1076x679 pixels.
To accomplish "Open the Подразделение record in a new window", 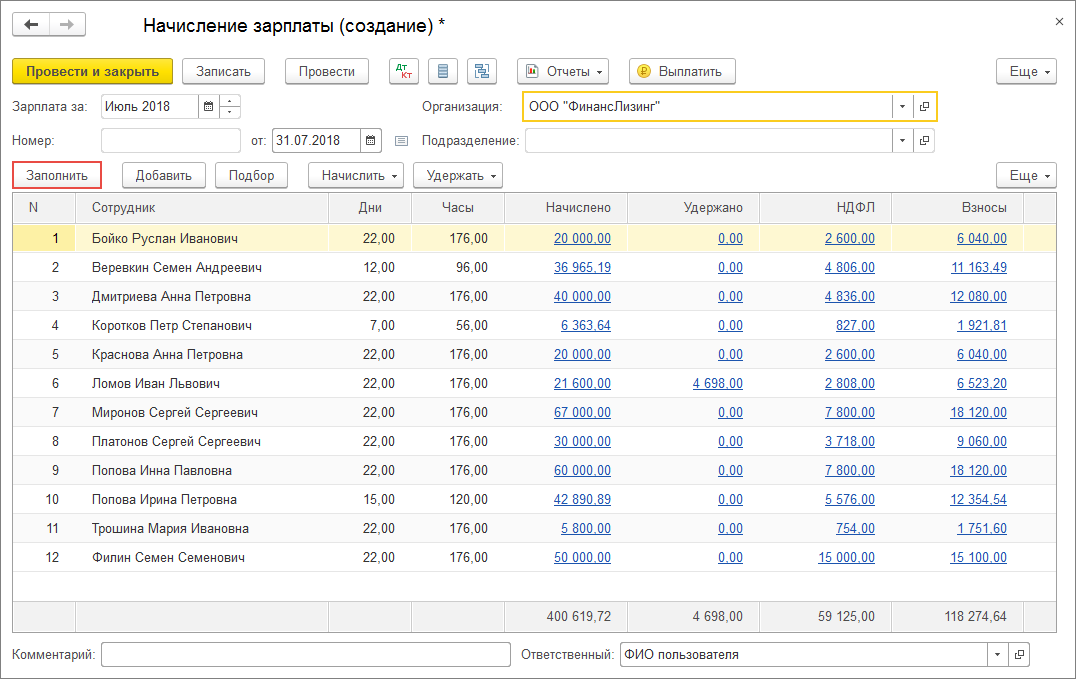I will pyautogui.click(x=924, y=141).
